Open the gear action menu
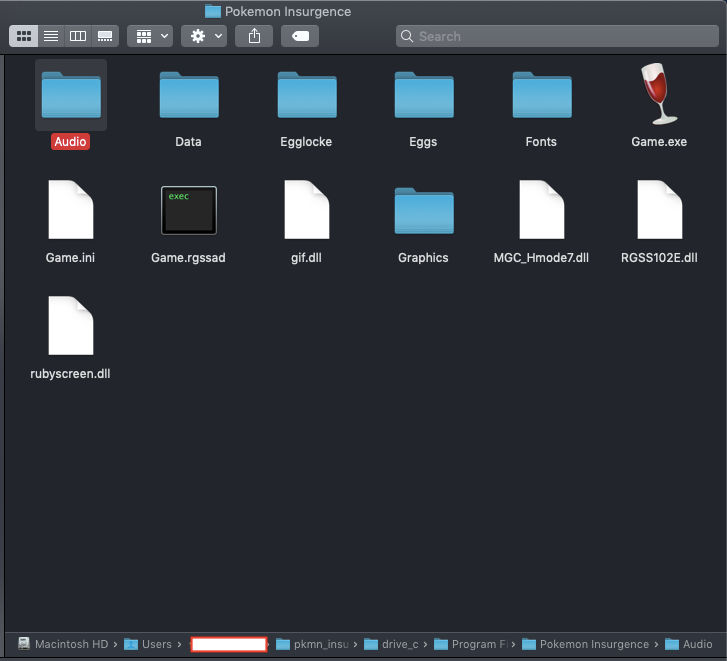This screenshot has height=661, width=727. (x=204, y=36)
